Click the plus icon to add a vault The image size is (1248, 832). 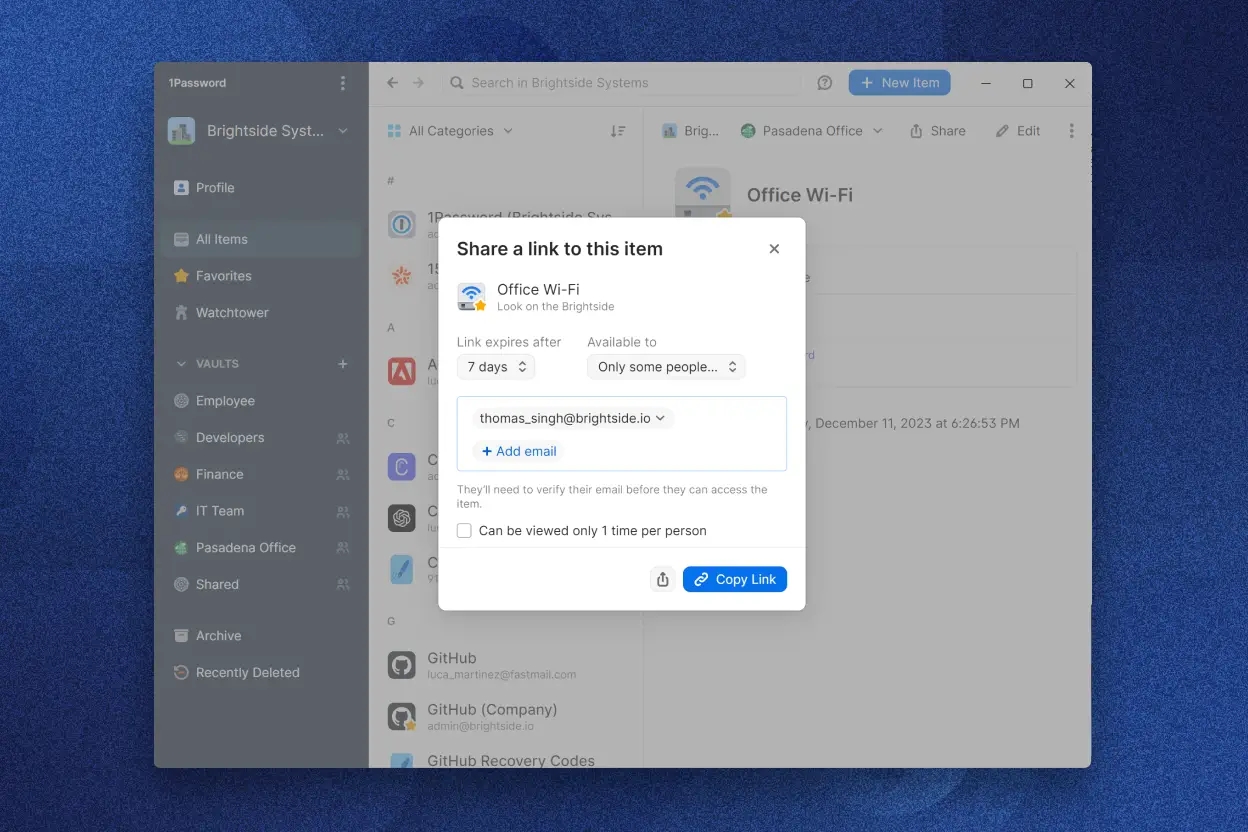point(343,364)
